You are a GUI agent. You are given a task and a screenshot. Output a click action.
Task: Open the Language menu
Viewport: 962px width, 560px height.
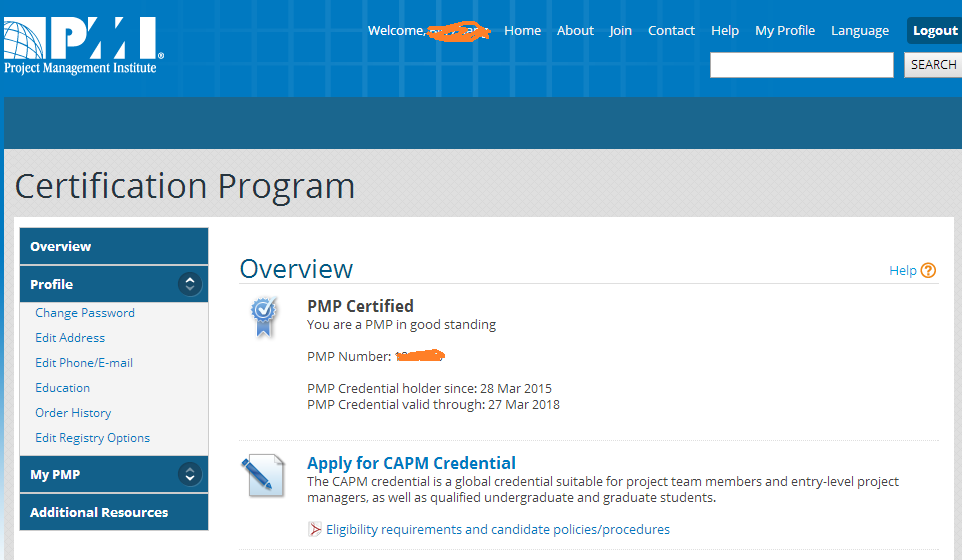point(860,31)
